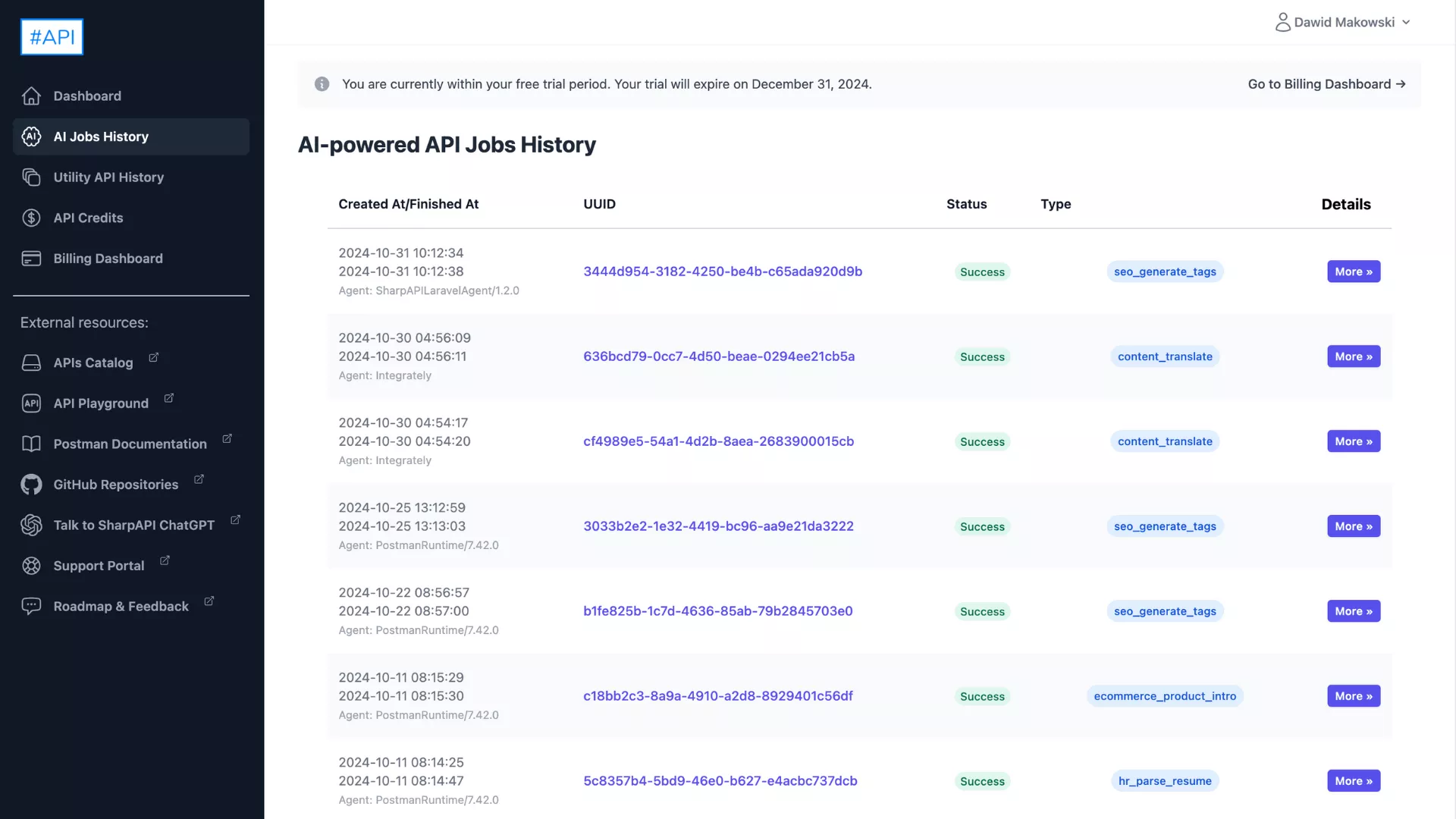
Task: Click the trial notice info icon
Action: tap(322, 84)
